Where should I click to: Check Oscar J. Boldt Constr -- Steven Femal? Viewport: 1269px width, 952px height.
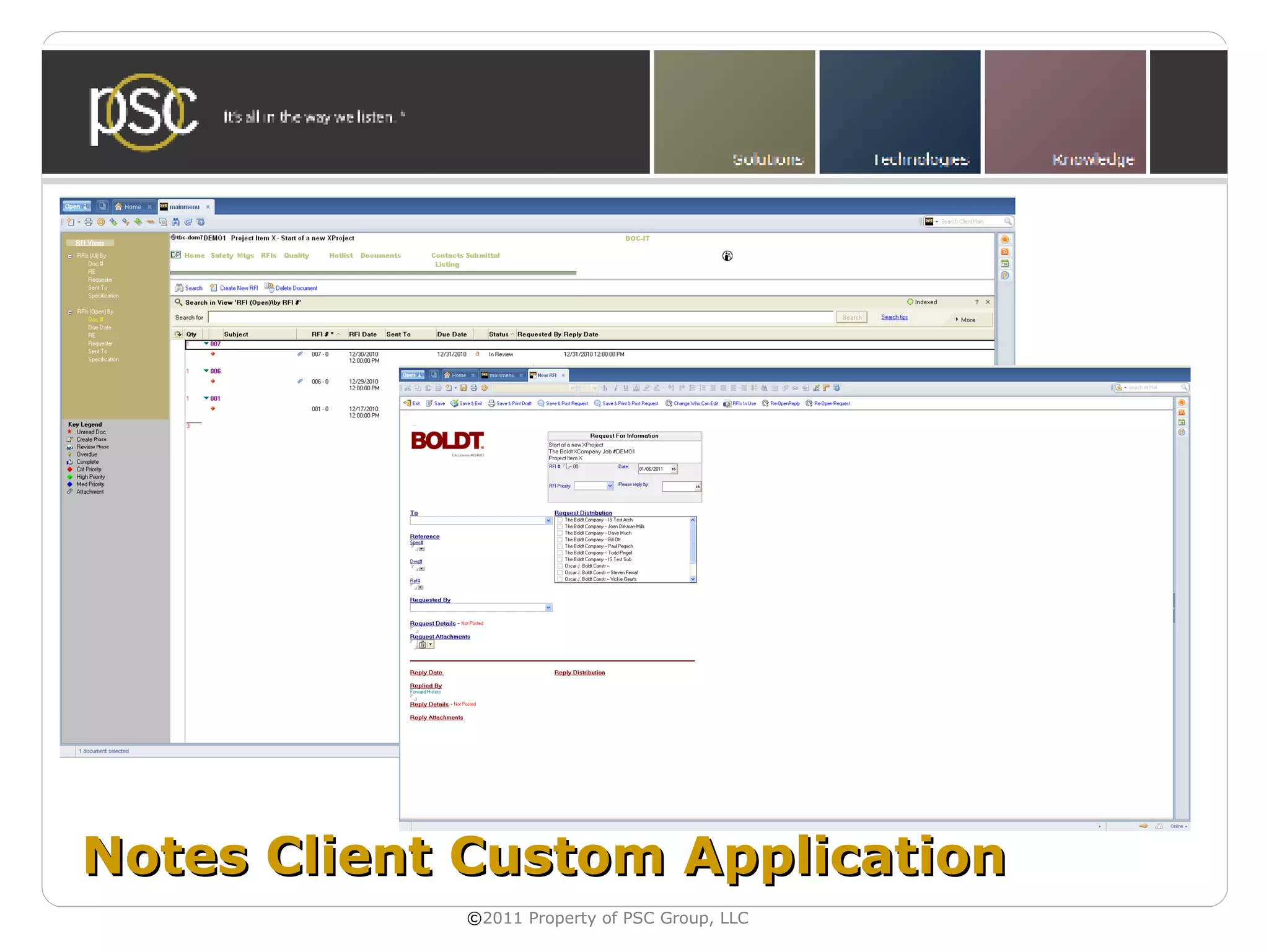click(x=560, y=573)
